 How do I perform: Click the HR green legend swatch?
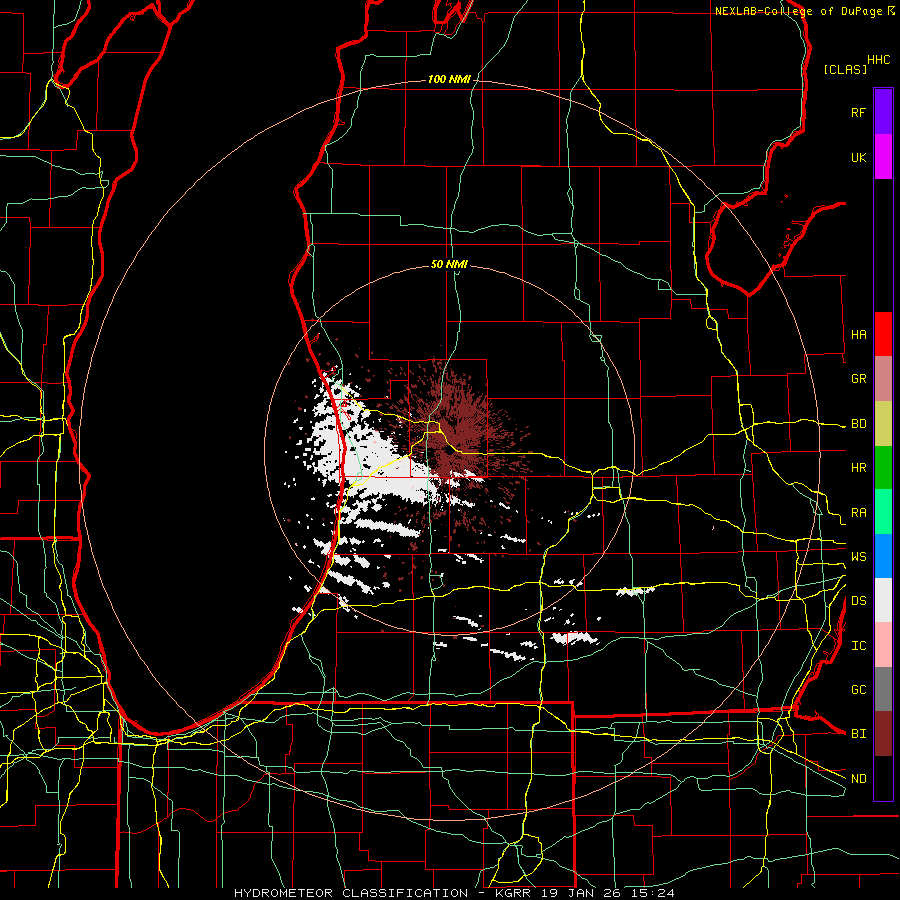pyautogui.click(x=883, y=468)
